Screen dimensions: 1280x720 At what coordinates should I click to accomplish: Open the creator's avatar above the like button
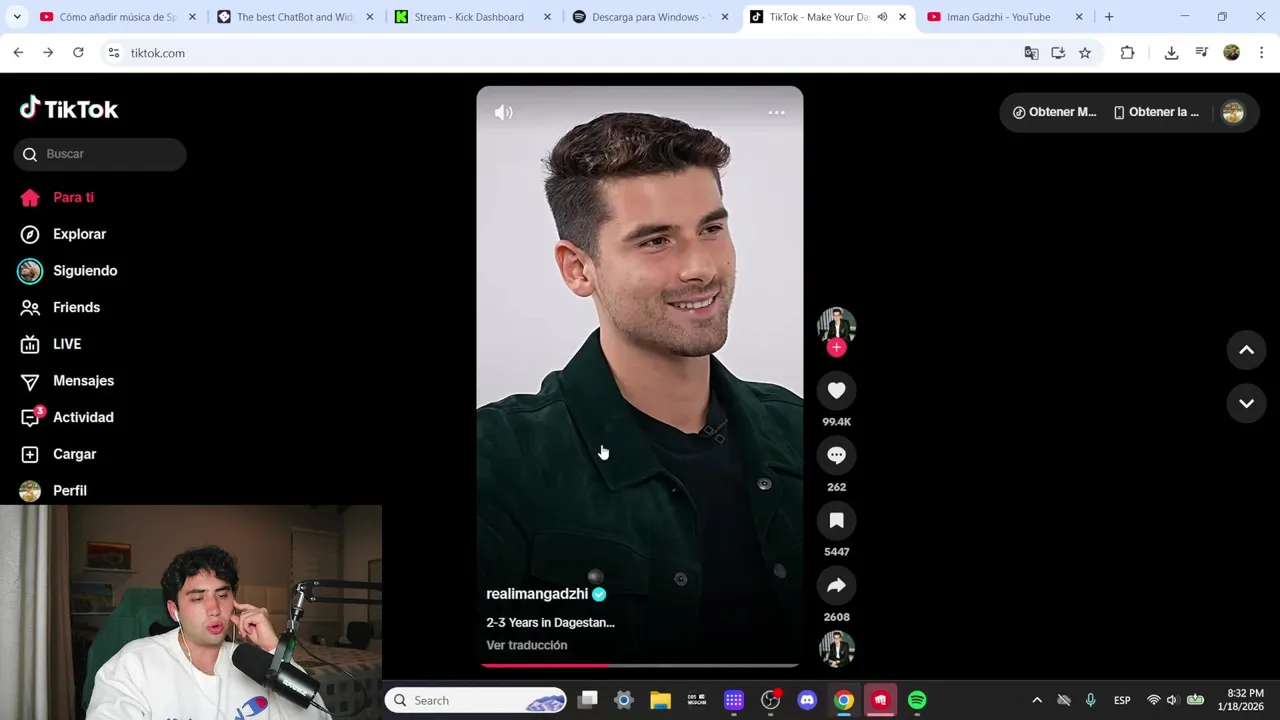click(837, 325)
